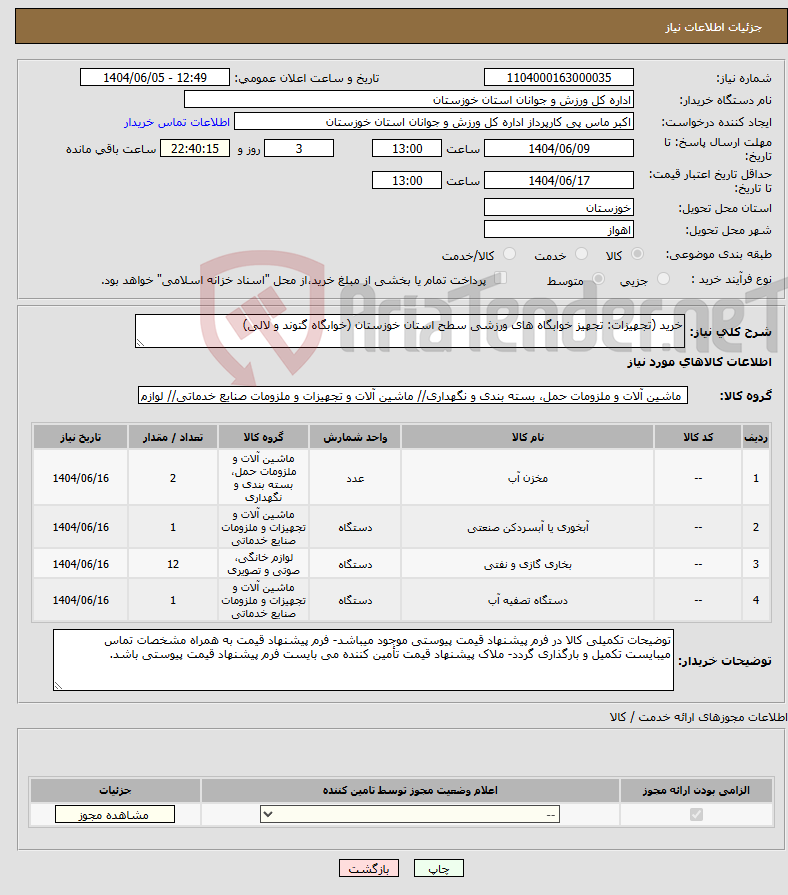
Task: Click the buyer notes text area
Action: [363, 660]
